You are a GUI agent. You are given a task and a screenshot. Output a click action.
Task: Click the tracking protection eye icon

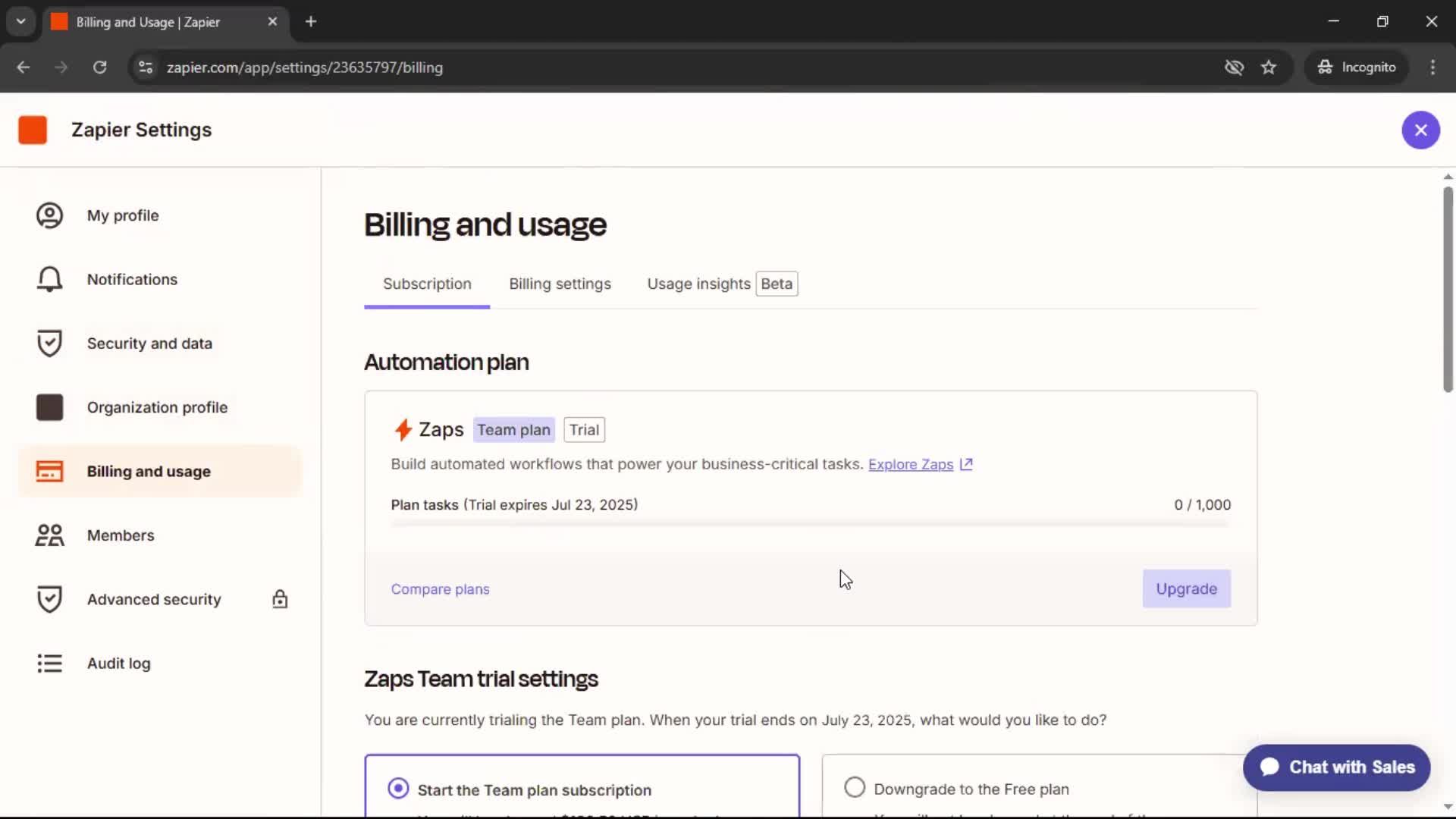click(x=1234, y=67)
